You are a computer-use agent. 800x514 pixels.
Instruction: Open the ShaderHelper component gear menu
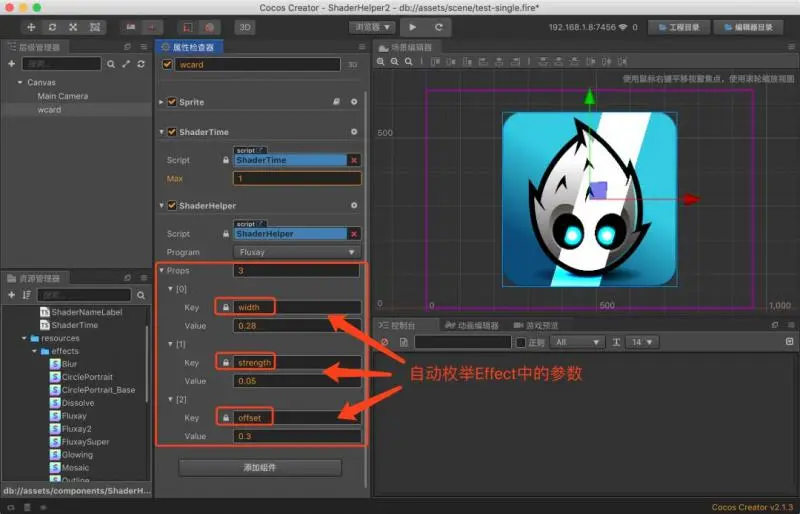354,205
